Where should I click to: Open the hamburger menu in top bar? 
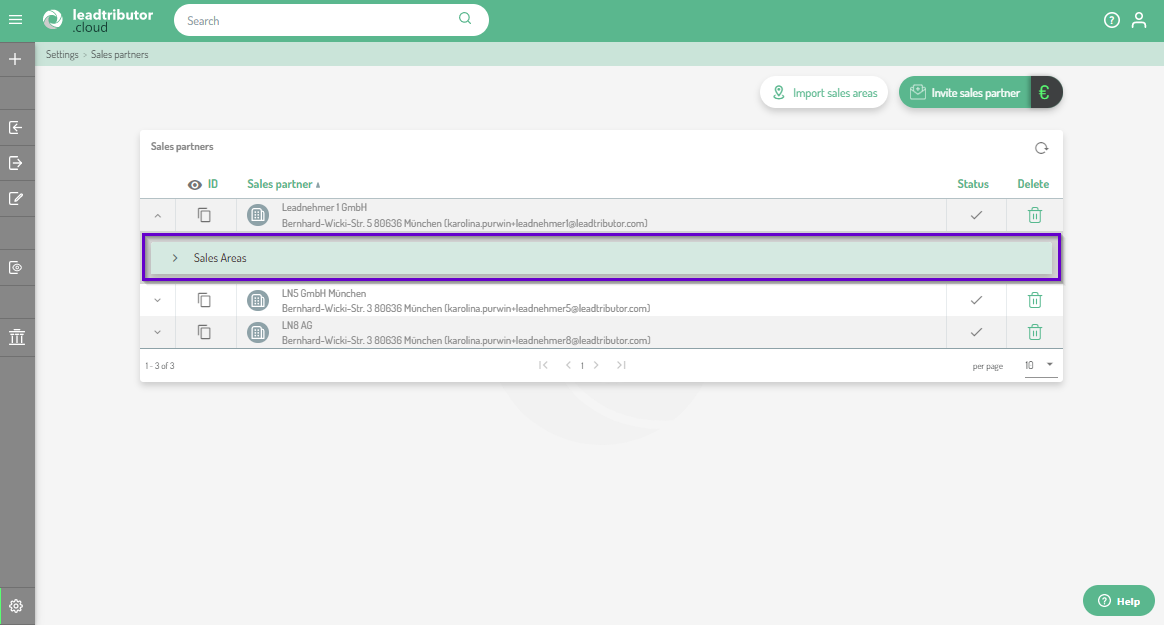click(15, 20)
